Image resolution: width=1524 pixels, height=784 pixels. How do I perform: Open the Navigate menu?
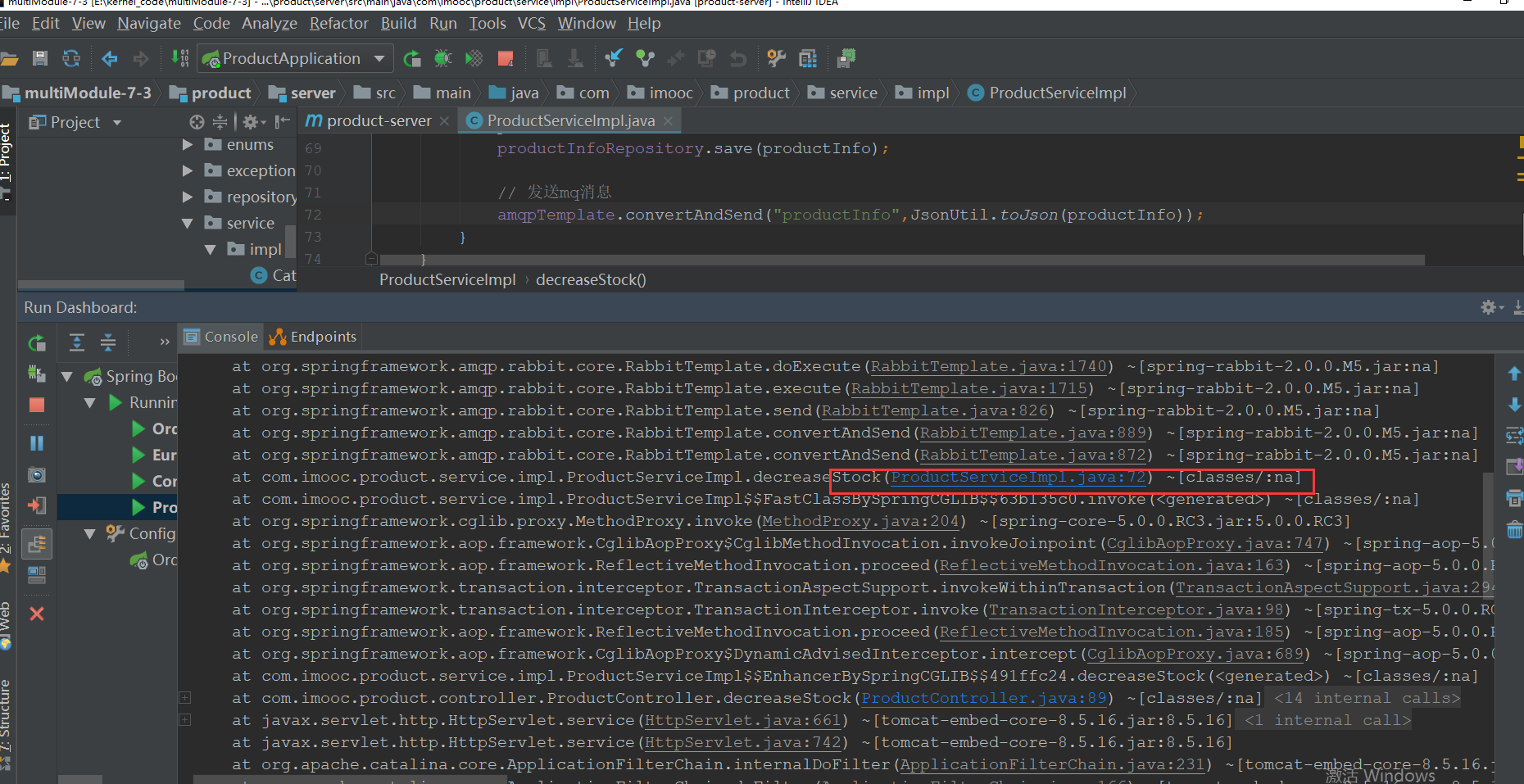tap(149, 24)
